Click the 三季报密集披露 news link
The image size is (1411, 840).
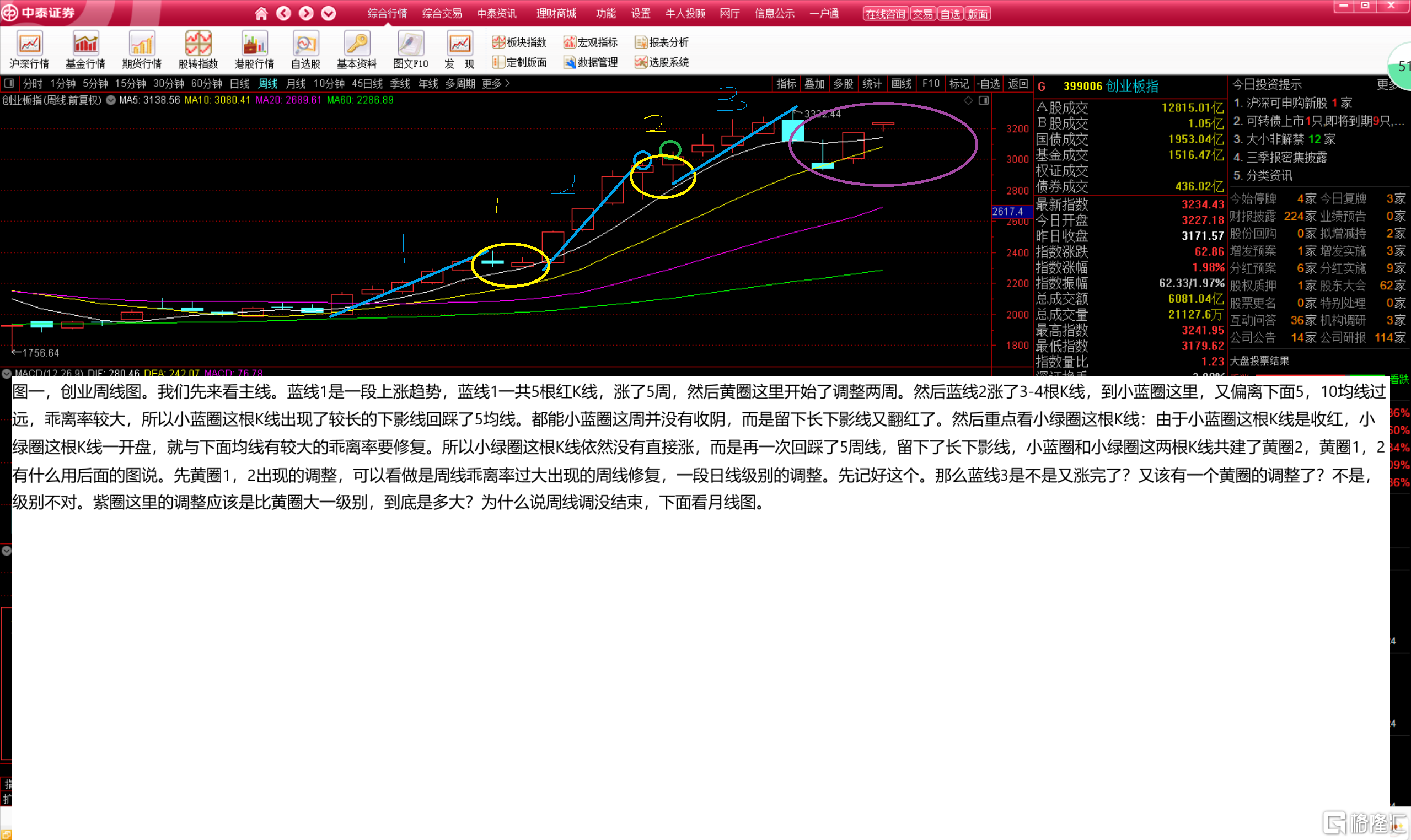1286,157
